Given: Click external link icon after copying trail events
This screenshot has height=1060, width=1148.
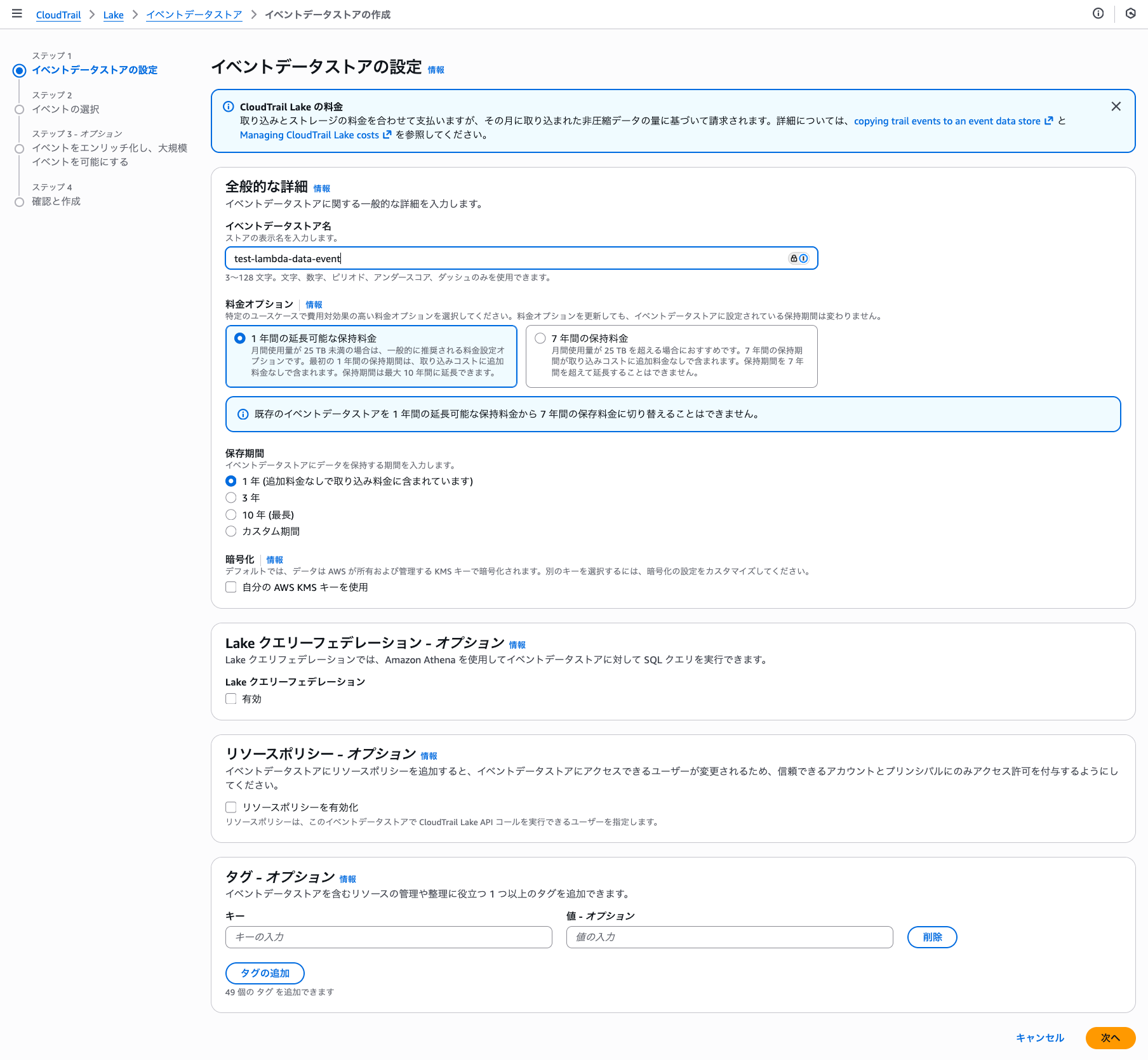Looking at the screenshot, I should pos(1049,121).
